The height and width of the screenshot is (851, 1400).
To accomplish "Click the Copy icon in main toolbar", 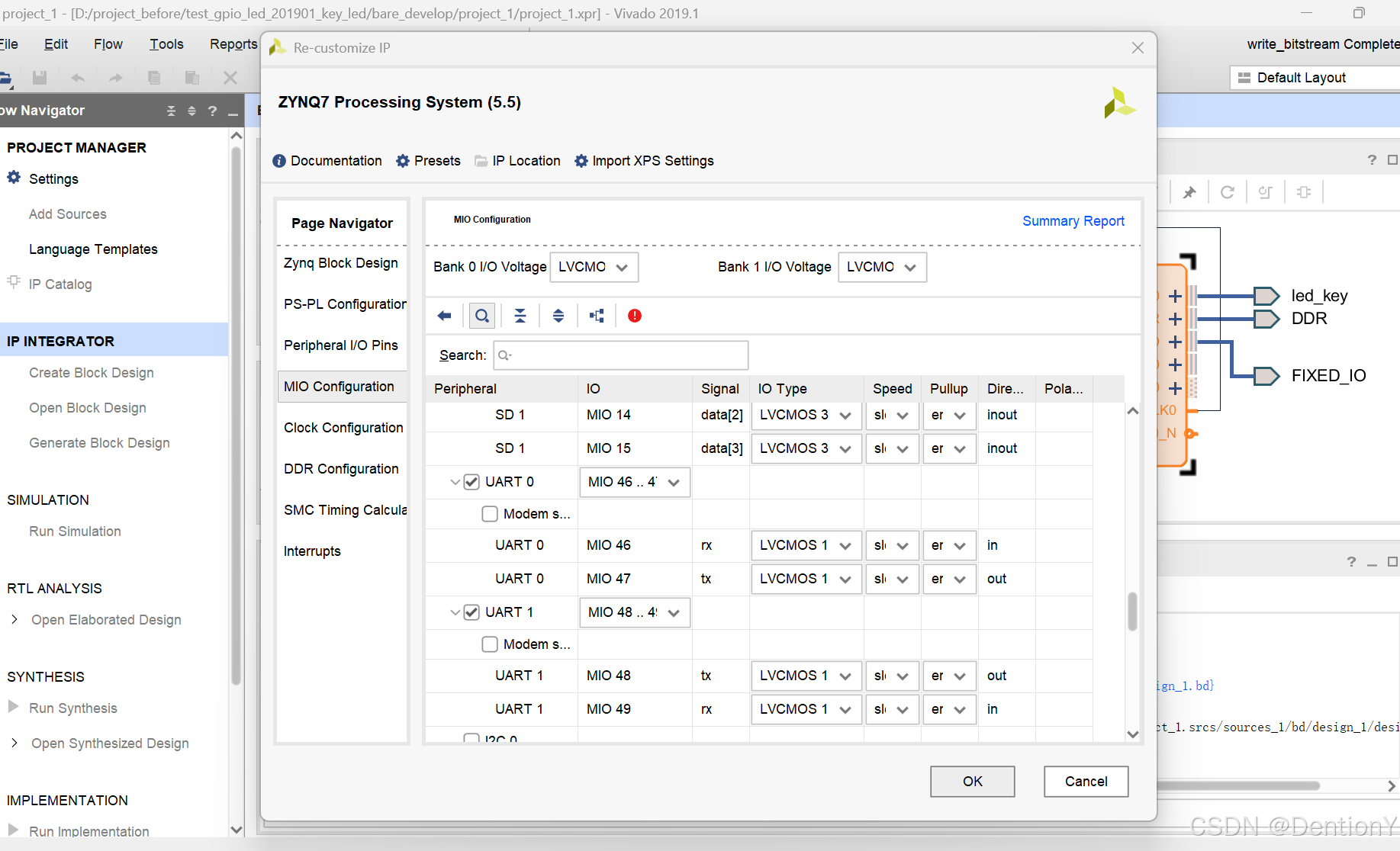I will [x=154, y=77].
